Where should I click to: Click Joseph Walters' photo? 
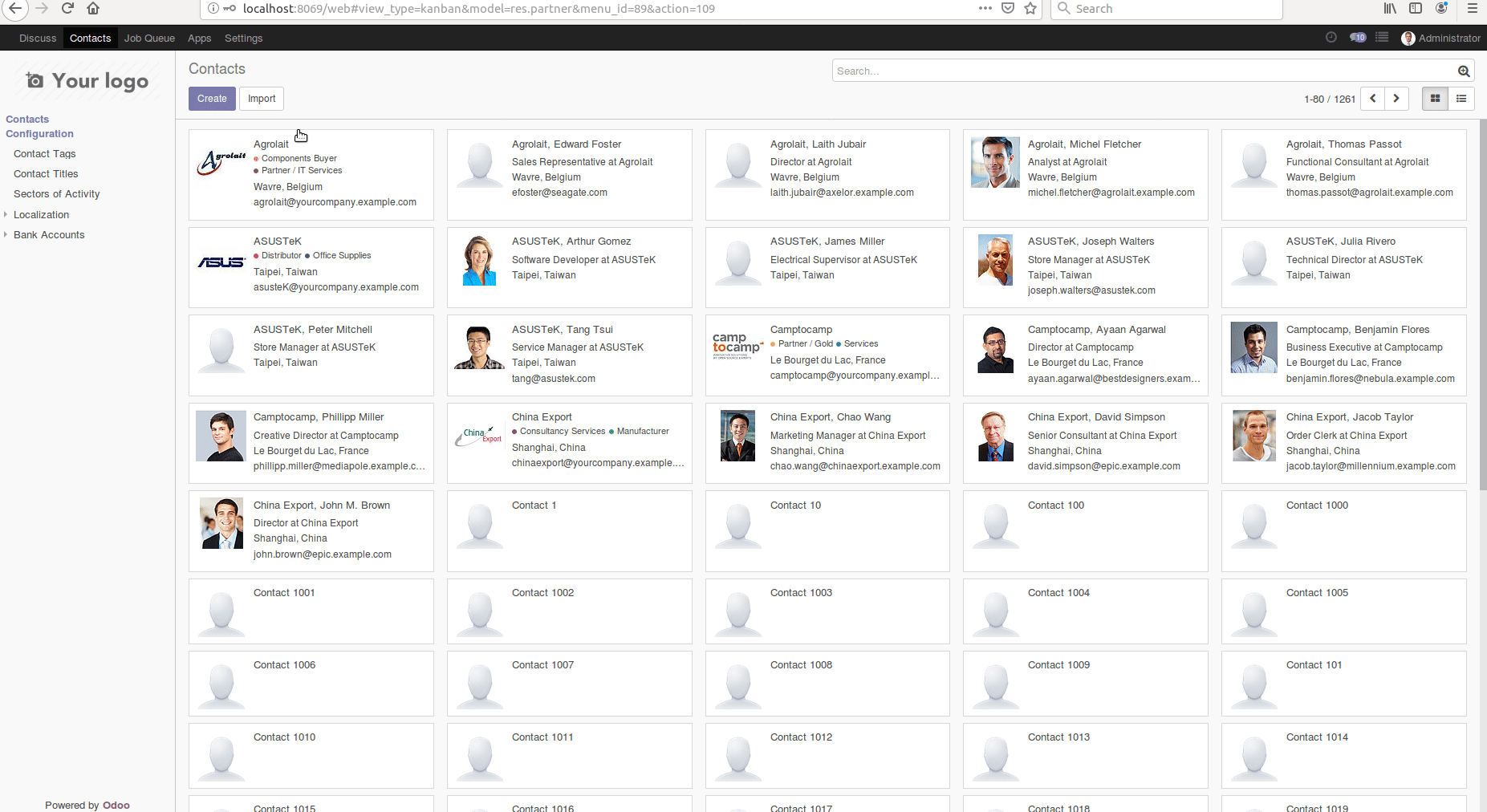coord(995,260)
